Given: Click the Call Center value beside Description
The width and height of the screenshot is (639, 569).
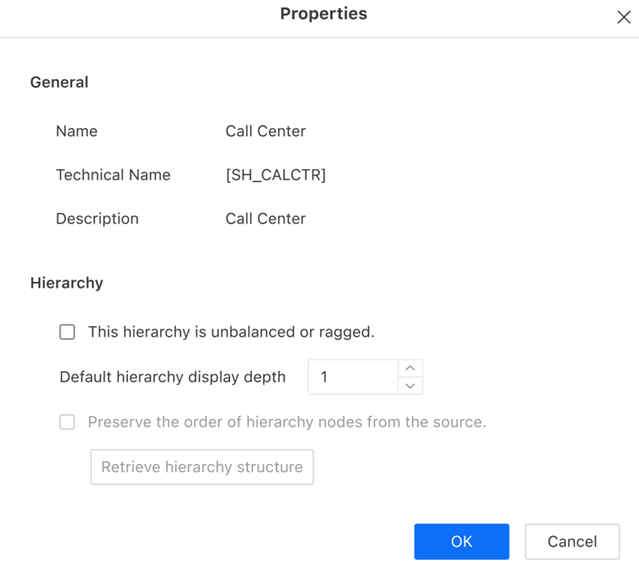Looking at the screenshot, I should (265, 219).
